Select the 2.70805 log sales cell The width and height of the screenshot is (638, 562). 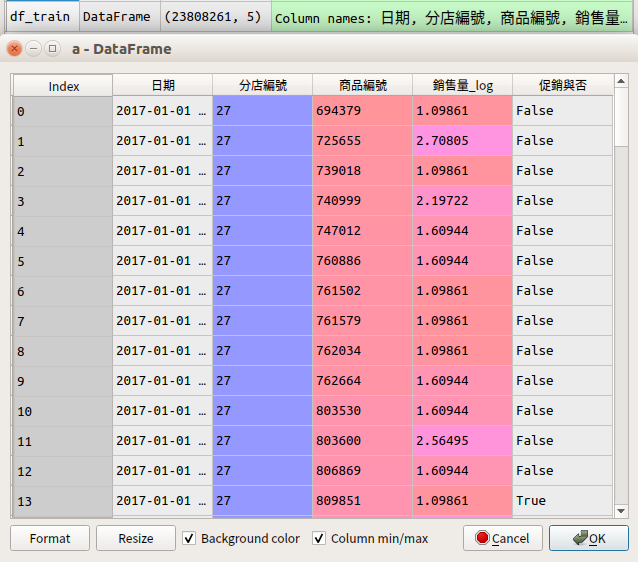tap(463, 141)
